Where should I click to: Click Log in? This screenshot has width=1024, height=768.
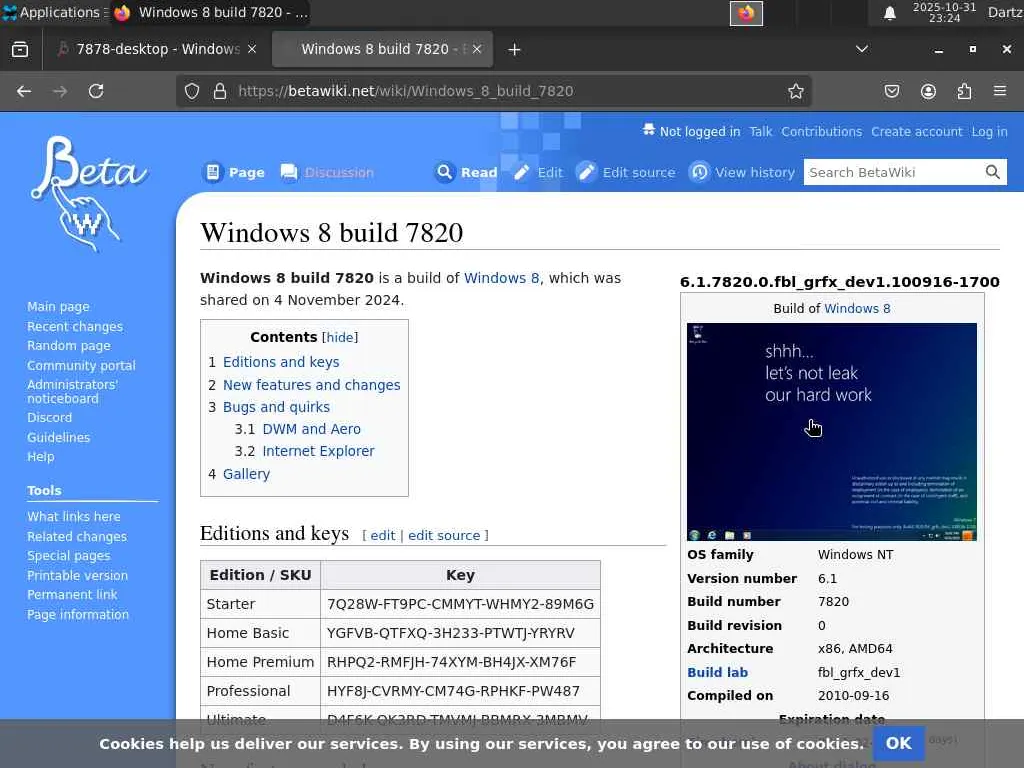(x=989, y=132)
